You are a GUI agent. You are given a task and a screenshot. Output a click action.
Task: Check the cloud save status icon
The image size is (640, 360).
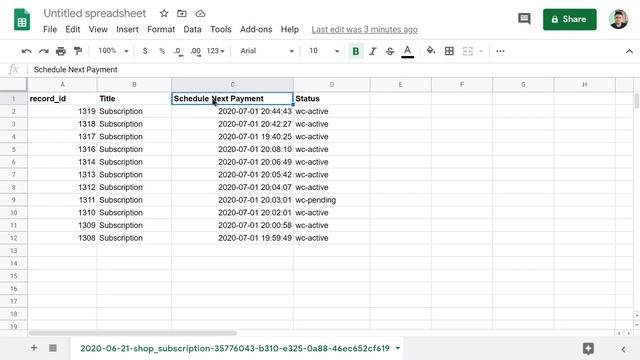(x=200, y=13)
